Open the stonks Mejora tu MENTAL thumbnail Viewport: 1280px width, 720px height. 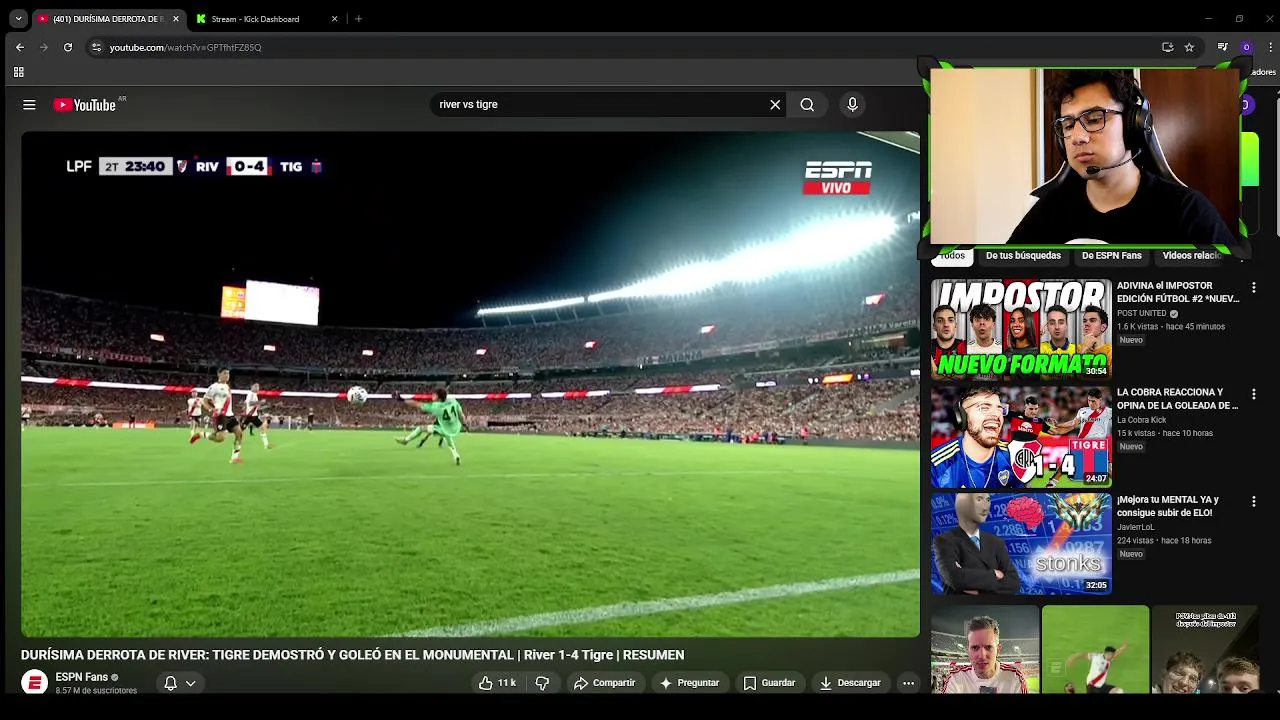1021,544
